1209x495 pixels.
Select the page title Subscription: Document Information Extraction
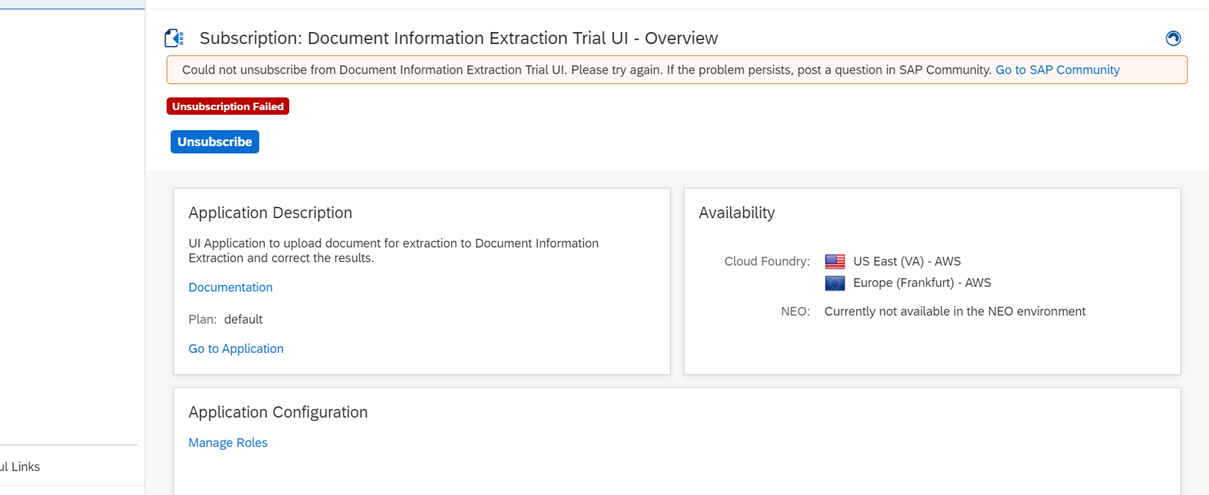[x=458, y=38]
